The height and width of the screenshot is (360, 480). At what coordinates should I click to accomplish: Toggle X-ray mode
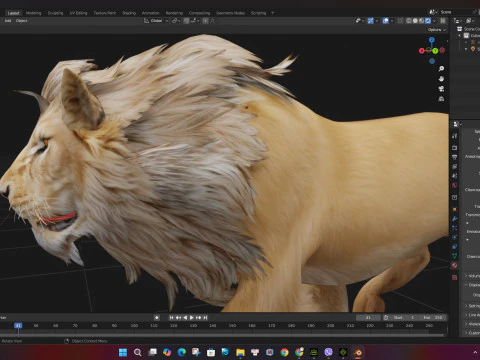401,21
